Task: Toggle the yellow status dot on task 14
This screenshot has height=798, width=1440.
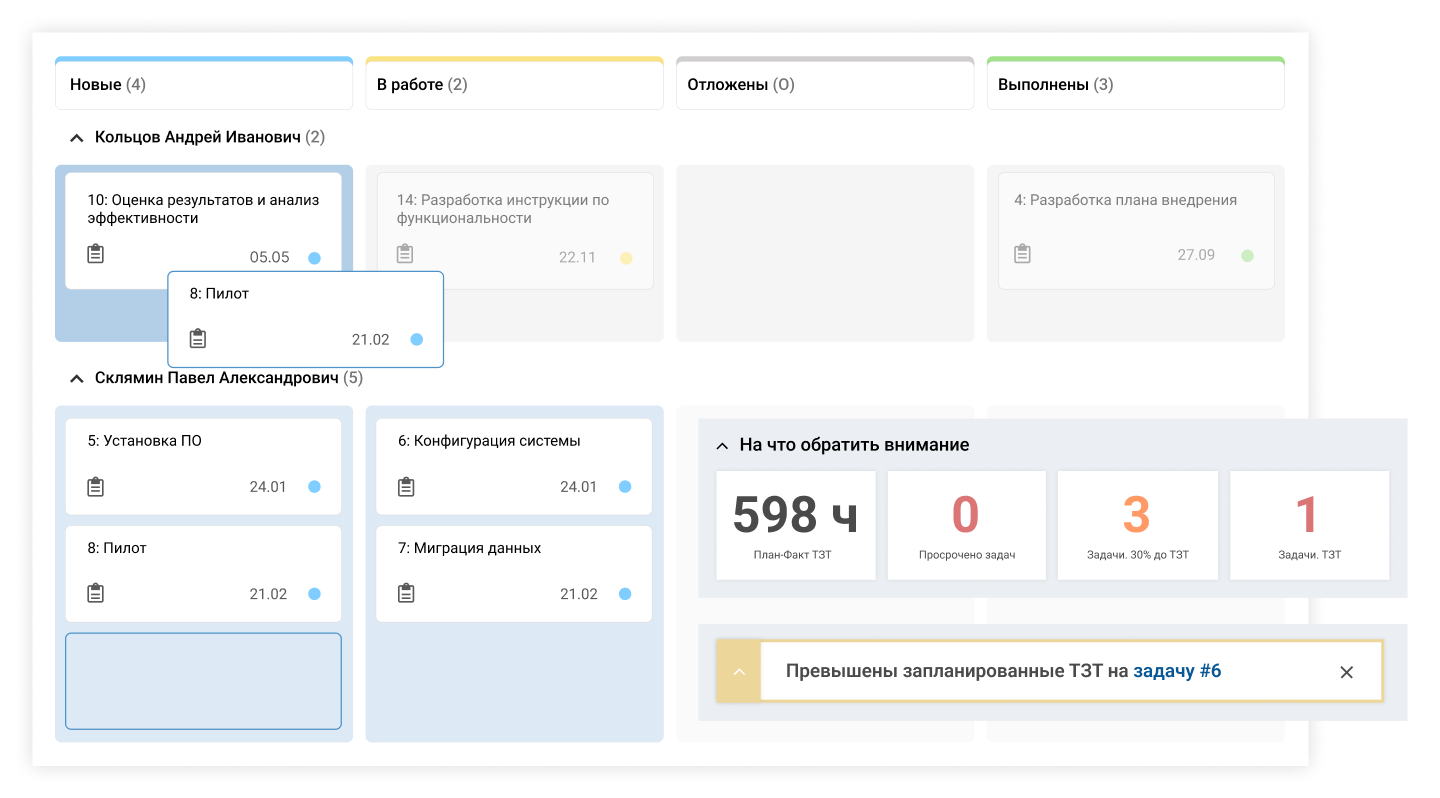Action: [626, 257]
